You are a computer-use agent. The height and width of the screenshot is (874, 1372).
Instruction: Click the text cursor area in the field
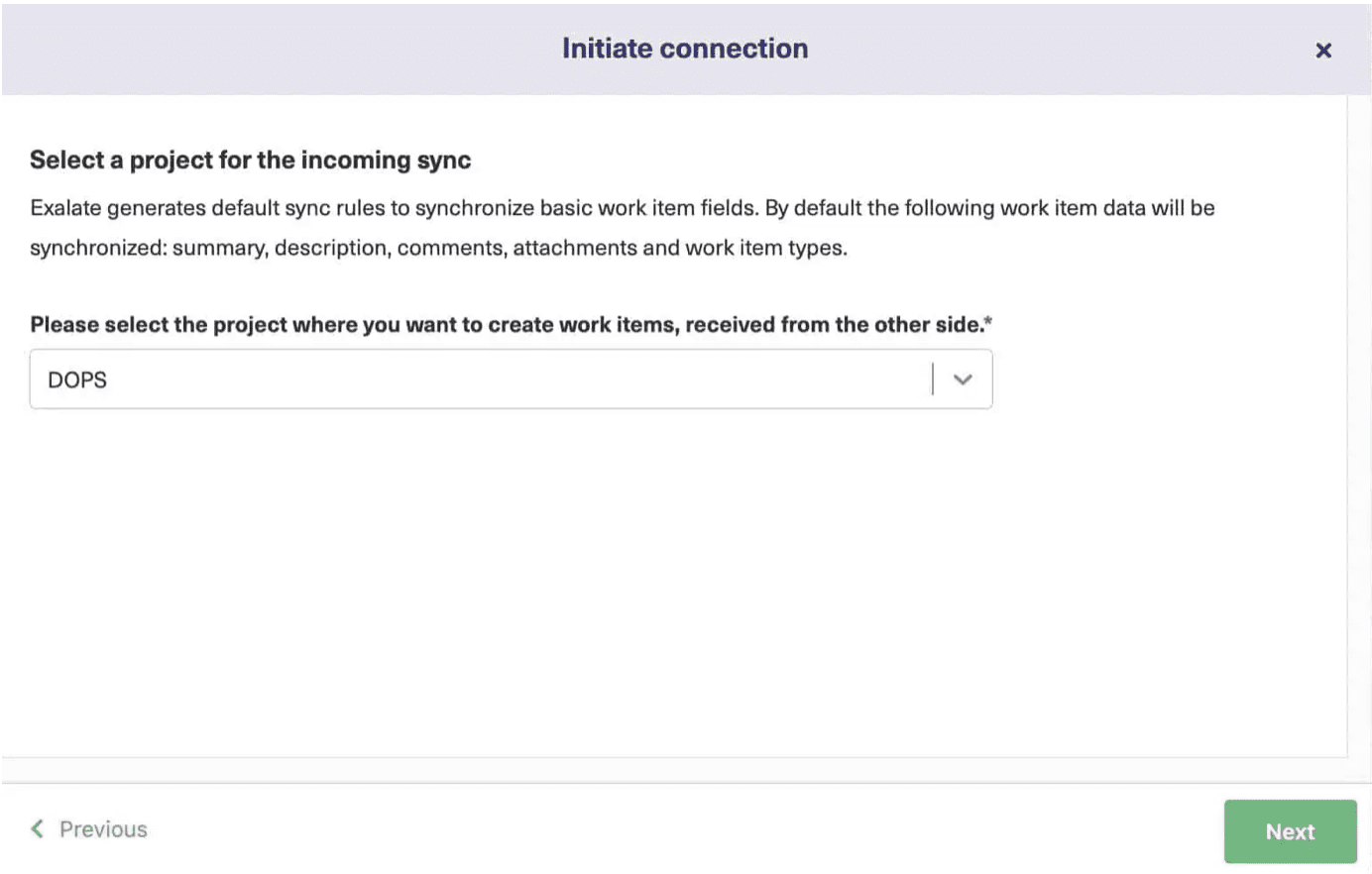tap(933, 379)
